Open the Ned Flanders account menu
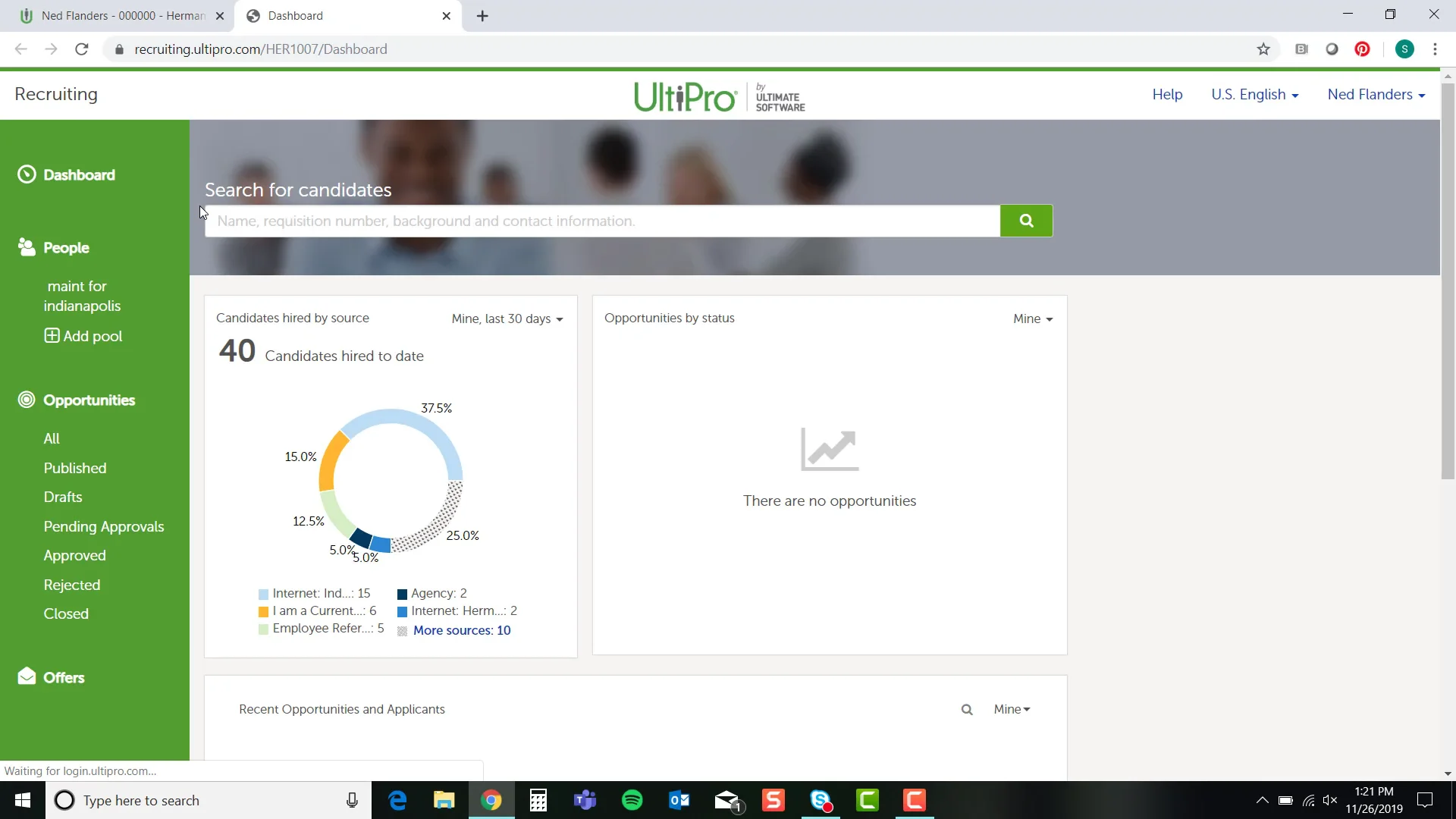 [x=1376, y=94]
